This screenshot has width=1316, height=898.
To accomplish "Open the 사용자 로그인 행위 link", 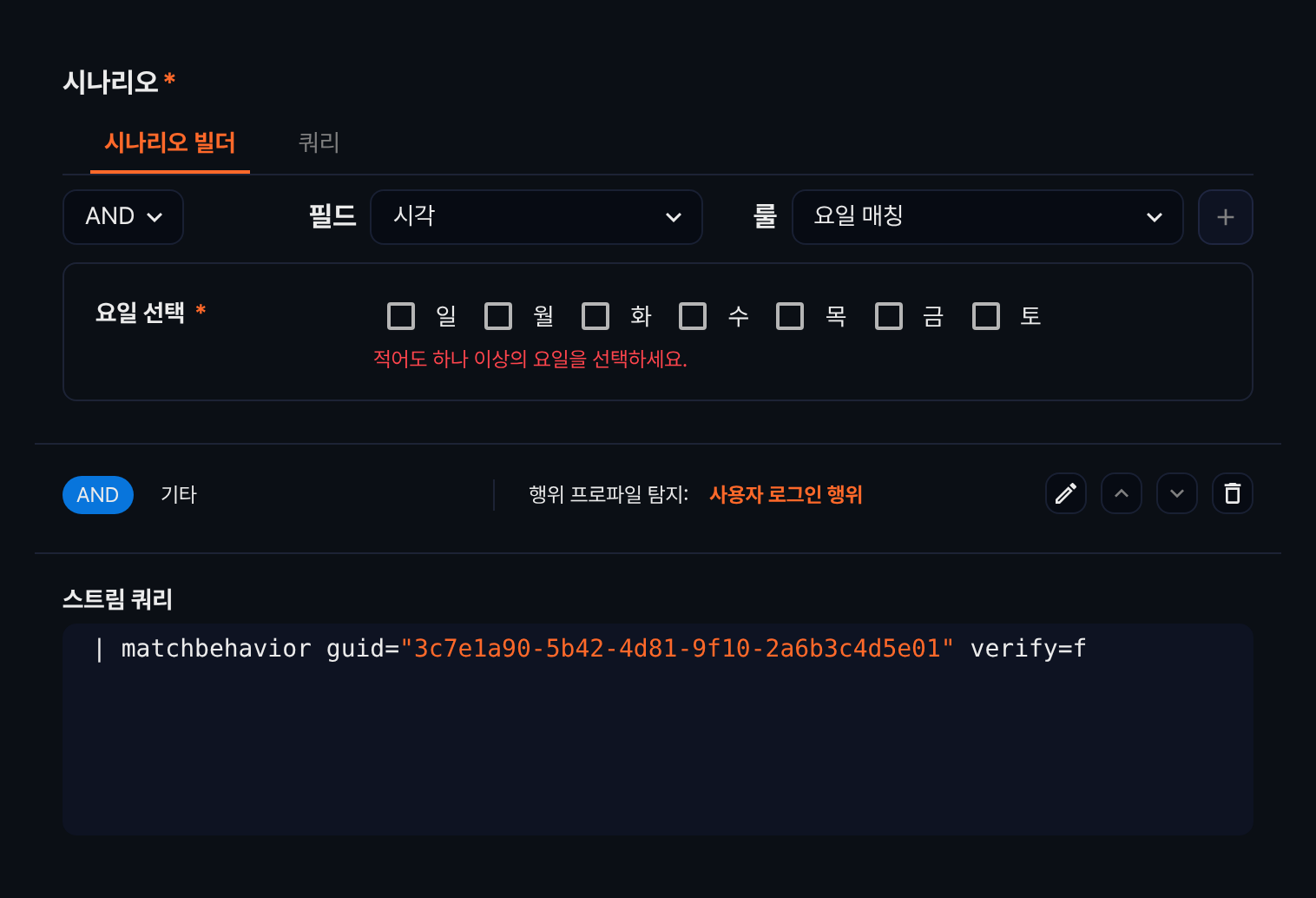I will [x=786, y=494].
